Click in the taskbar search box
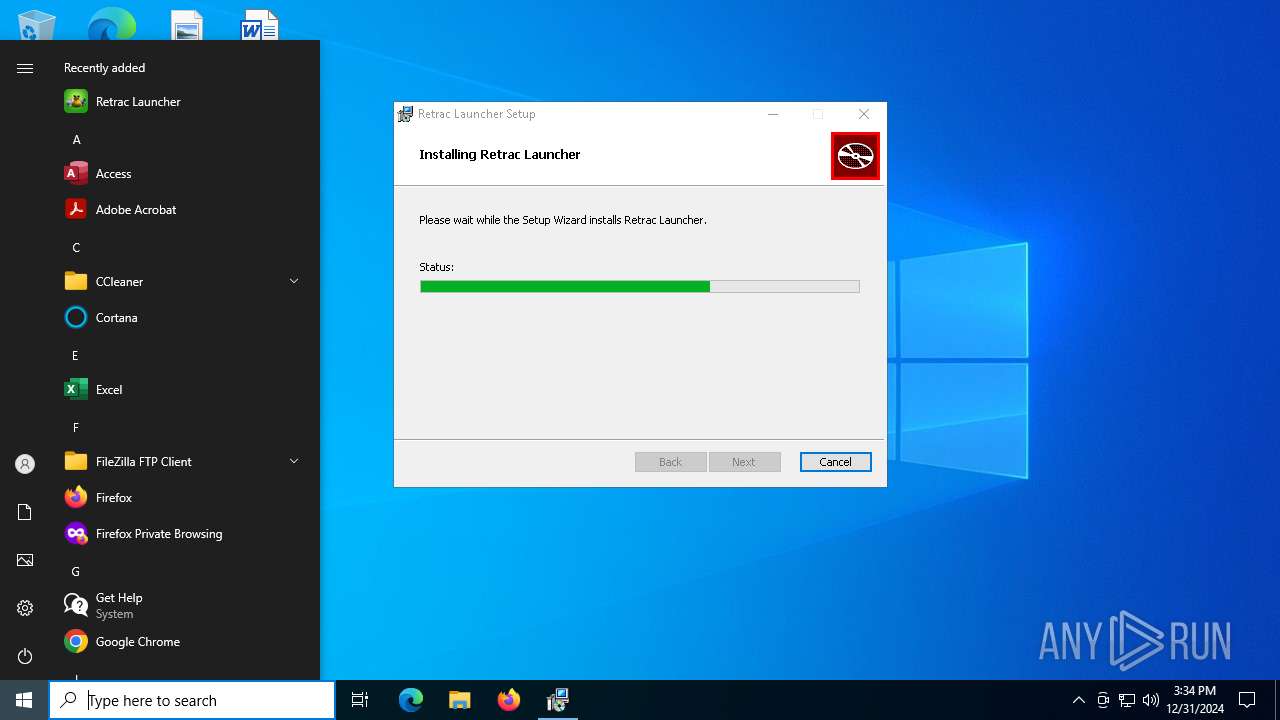Image resolution: width=1280 pixels, height=720 pixels. (x=192, y=700)
